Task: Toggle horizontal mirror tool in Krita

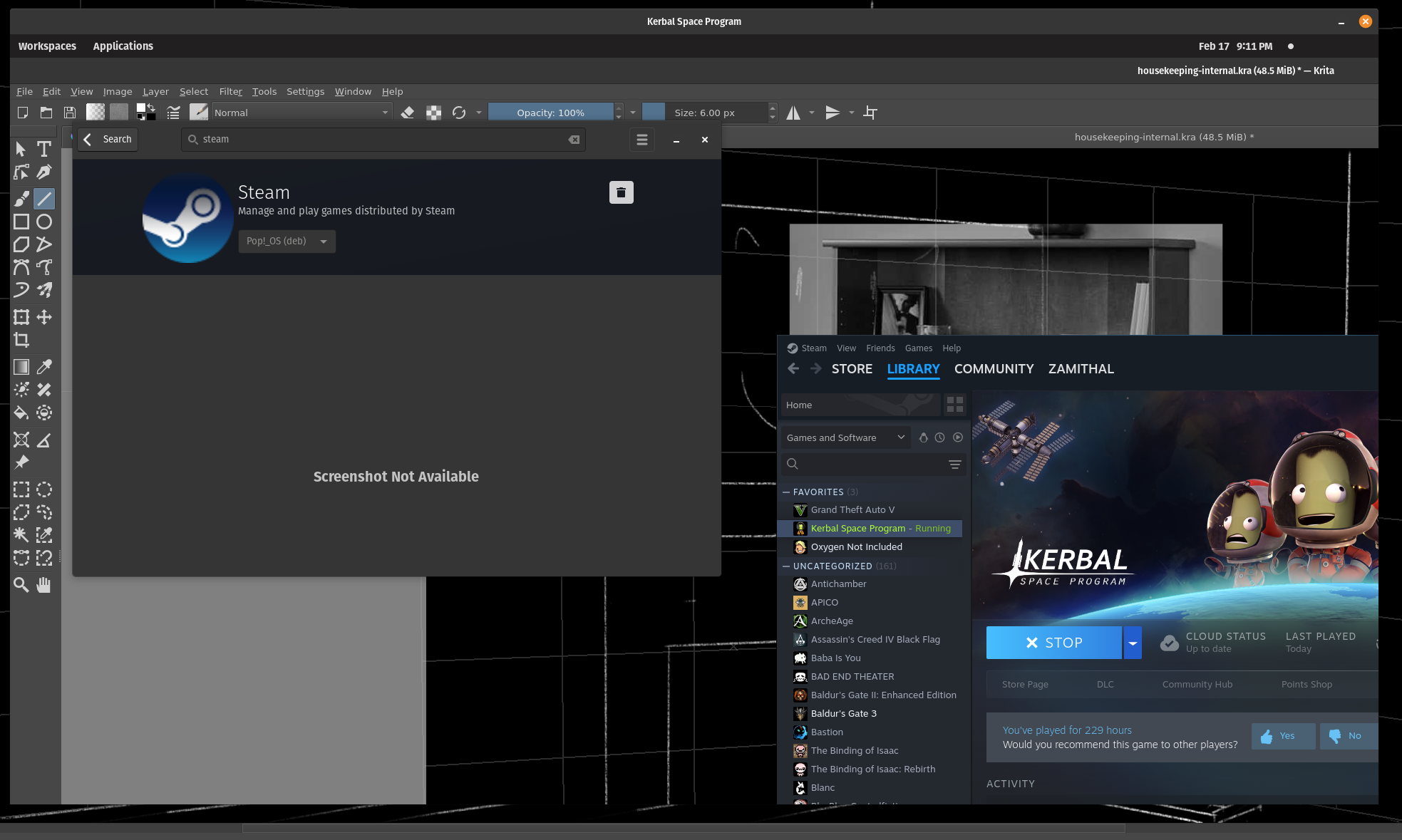Action: (x=793, y=113)
